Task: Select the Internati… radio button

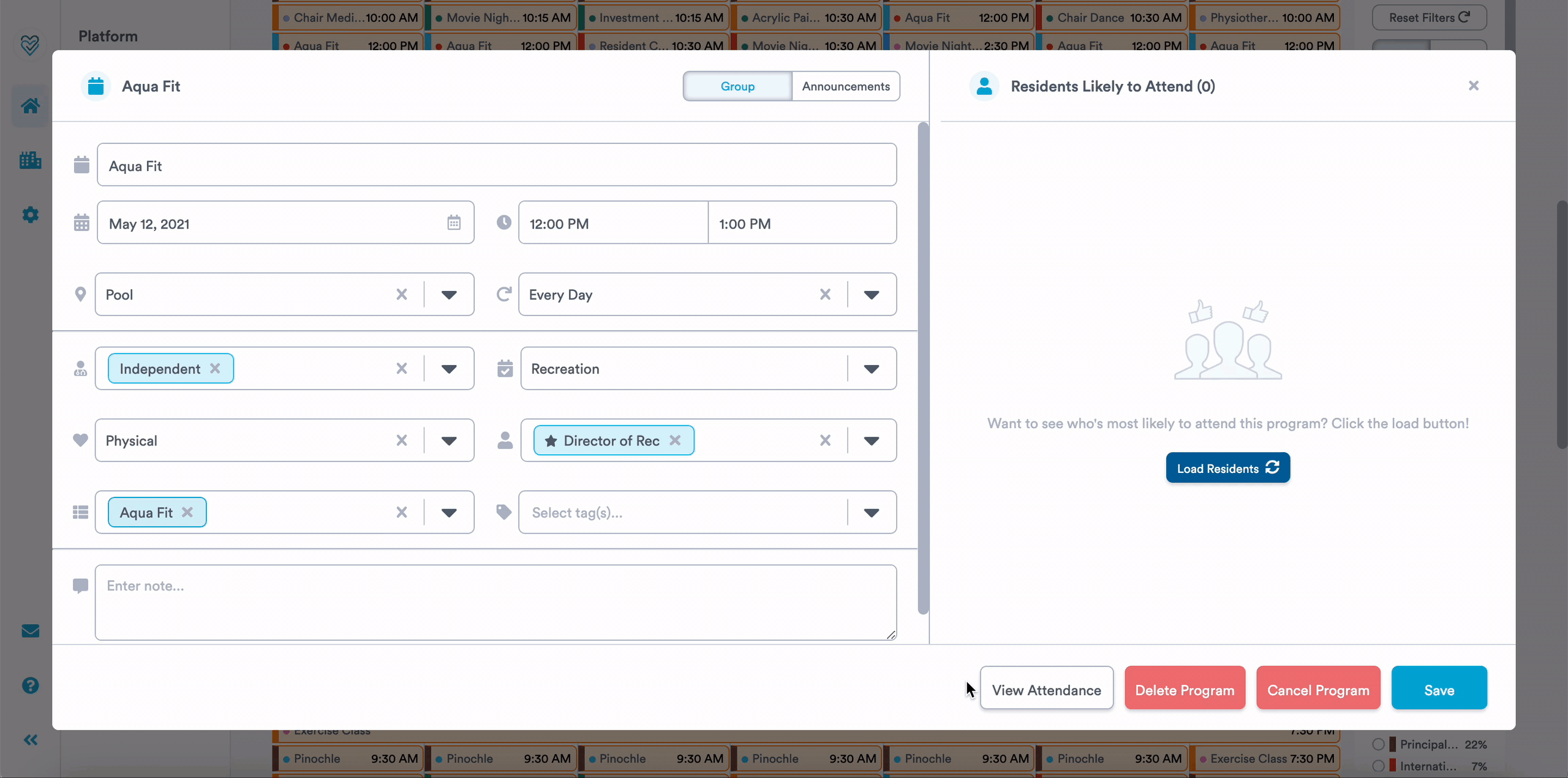Action: 1378,766
